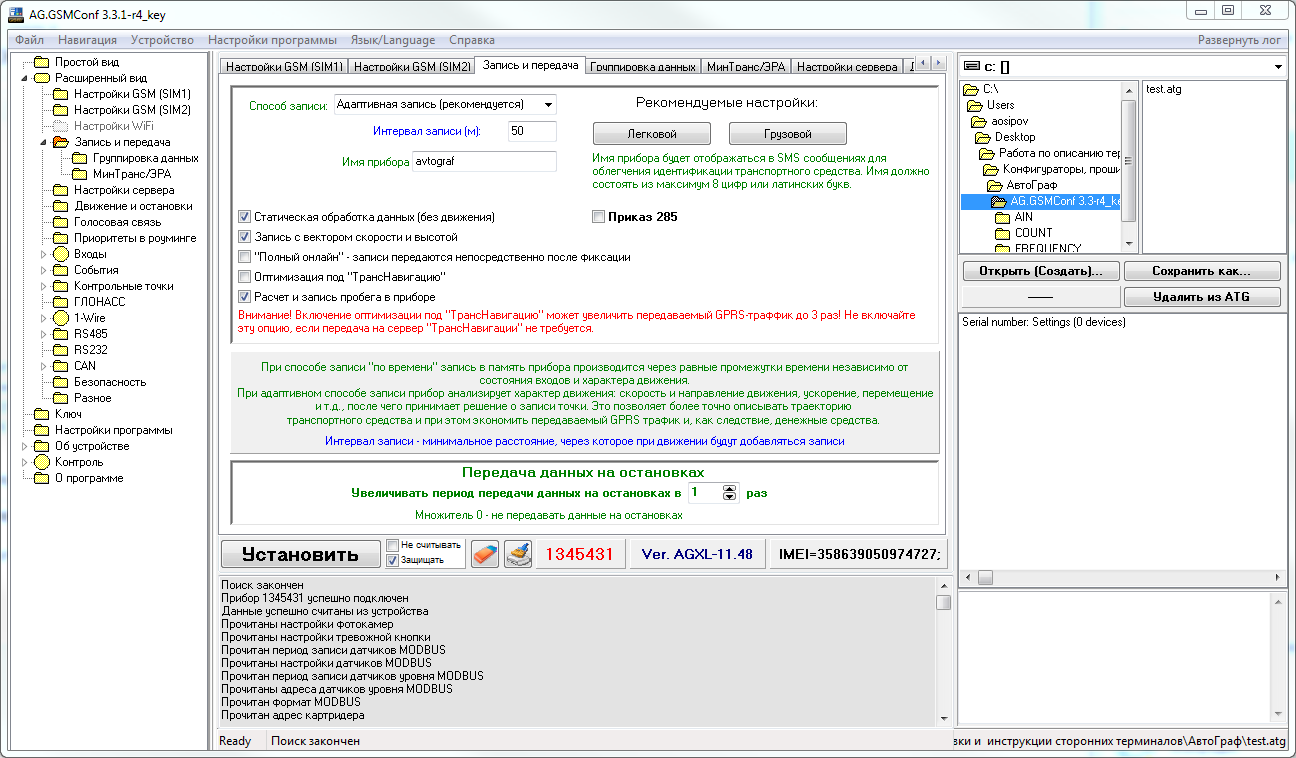
Task: Open the Файл menu
Action: [29, 40]
